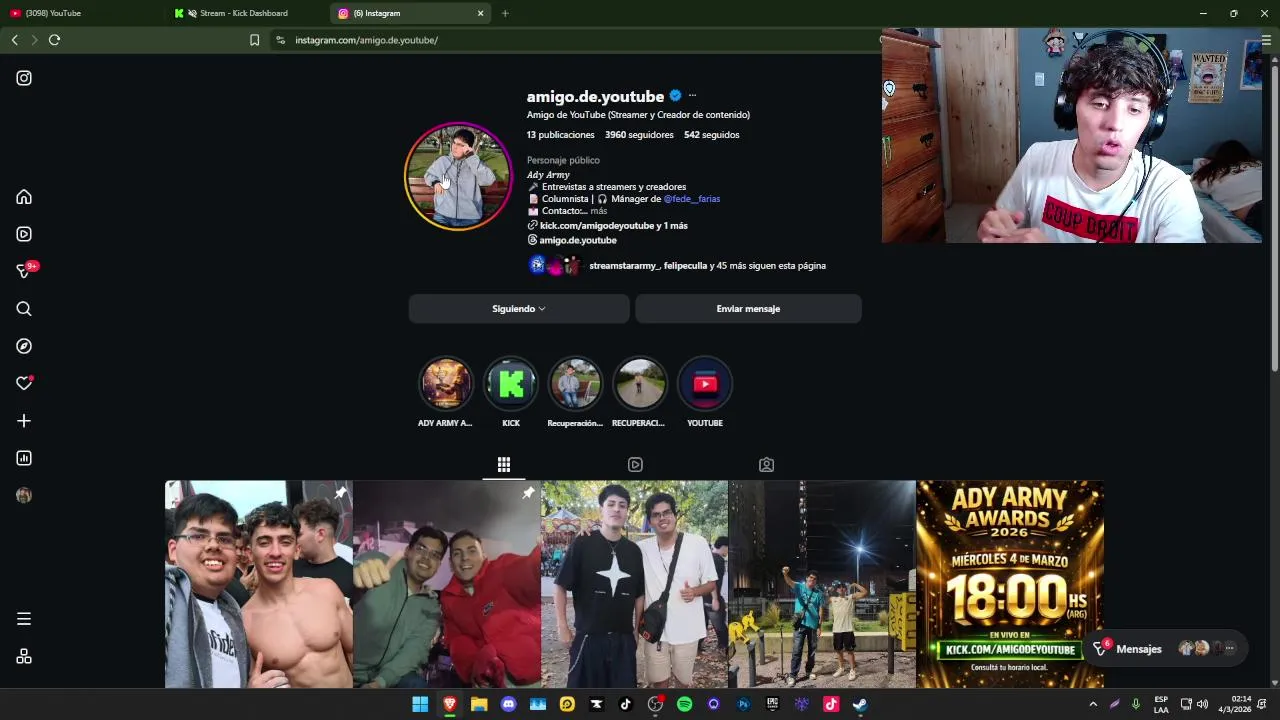Open kick.com/amigodeyoutube y 1 más link
The image size is (1280, 720).
613,226
